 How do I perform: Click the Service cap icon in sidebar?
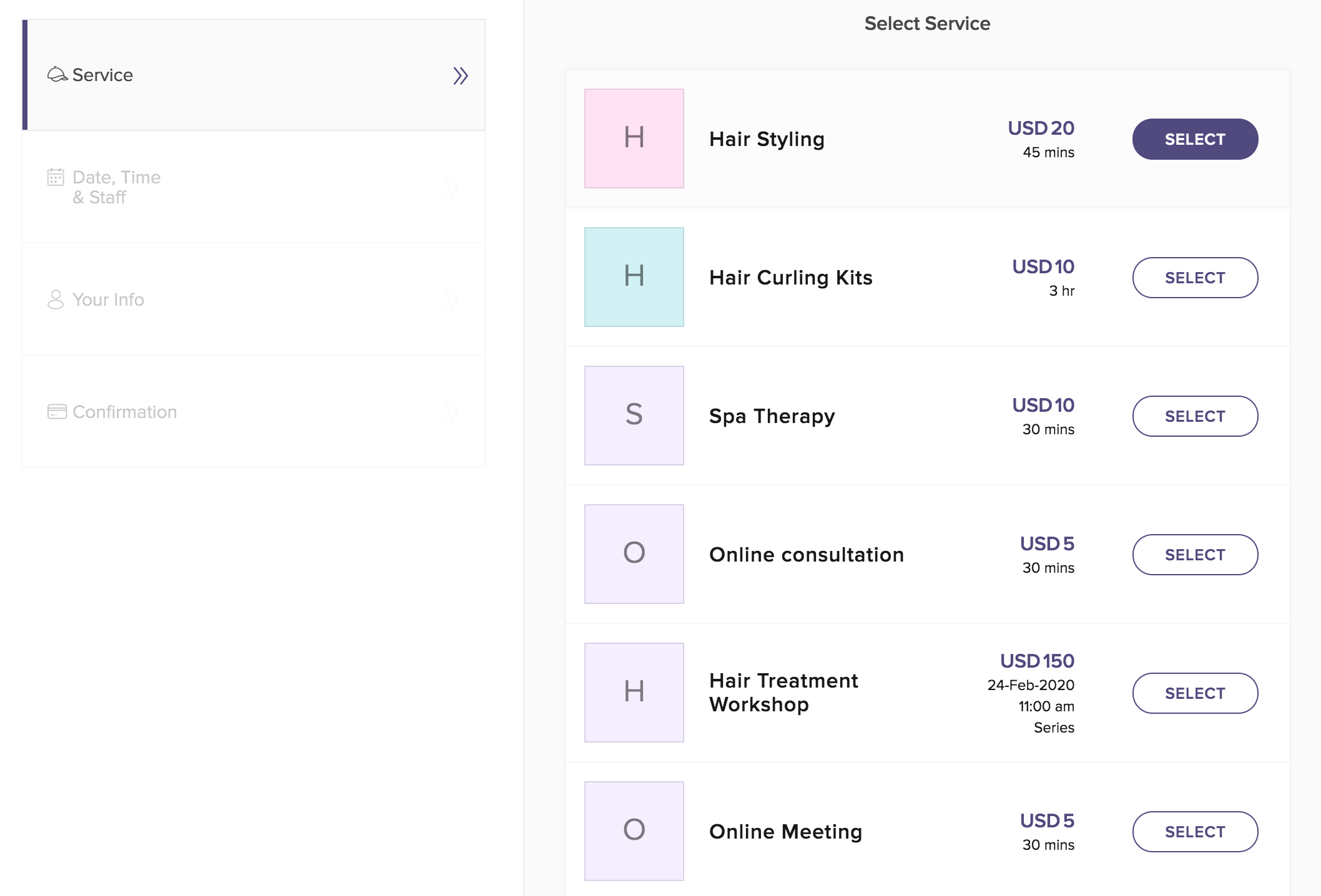tap(57, 75)
